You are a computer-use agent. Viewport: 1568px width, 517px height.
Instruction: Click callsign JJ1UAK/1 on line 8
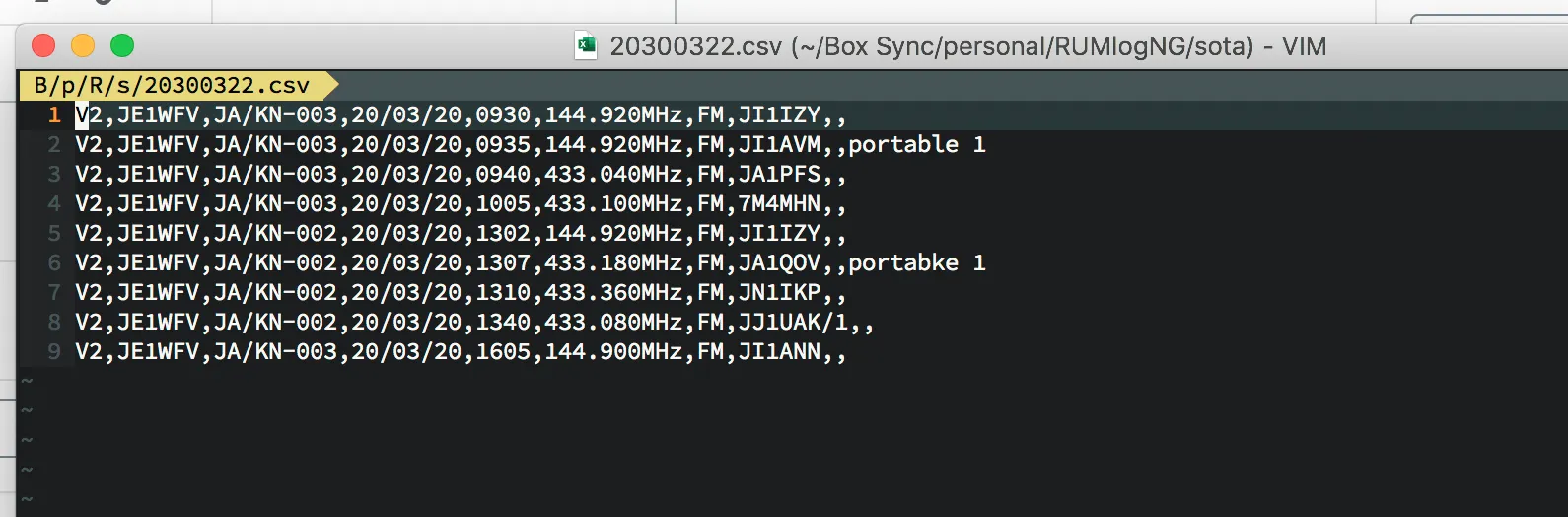[793, 322]
